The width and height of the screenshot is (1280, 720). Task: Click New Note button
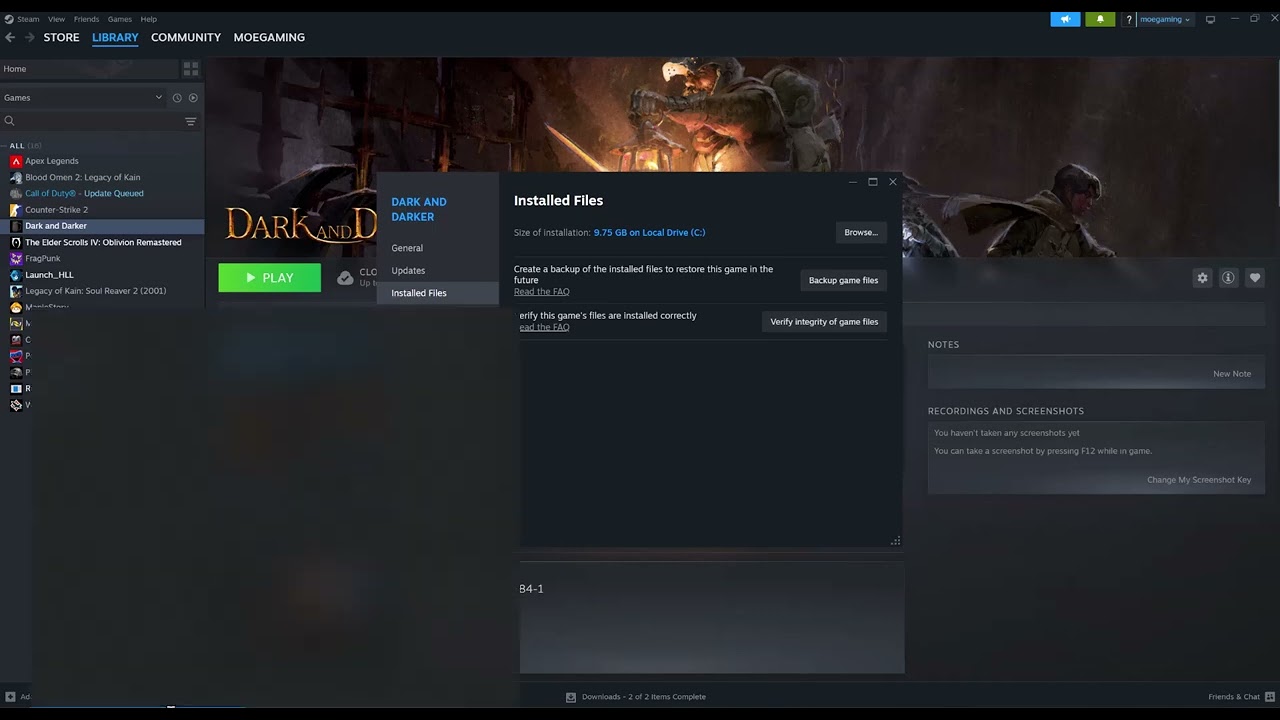(x=1232, y=374)
